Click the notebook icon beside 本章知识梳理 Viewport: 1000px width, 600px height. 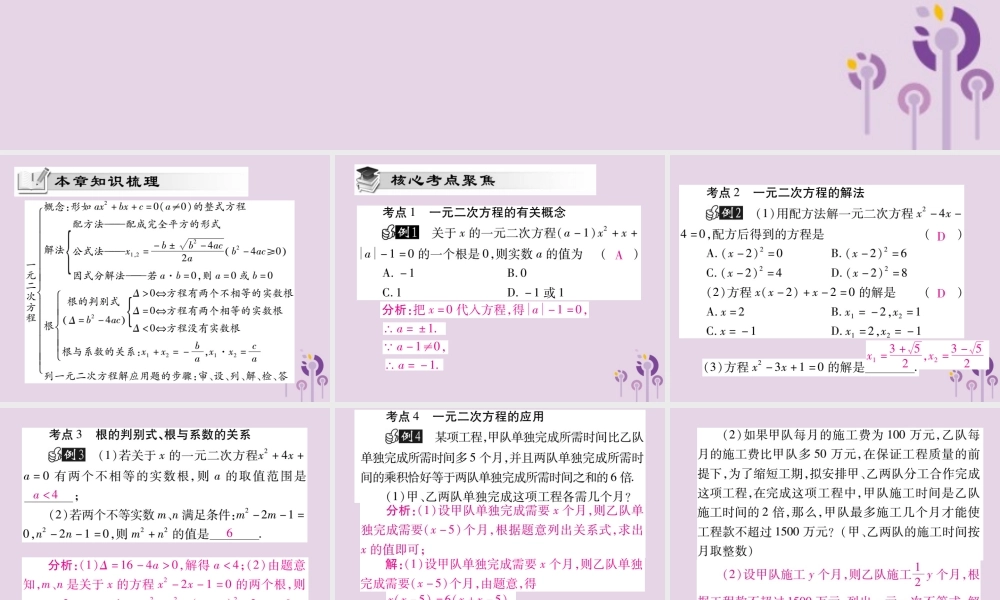point(33,180)
